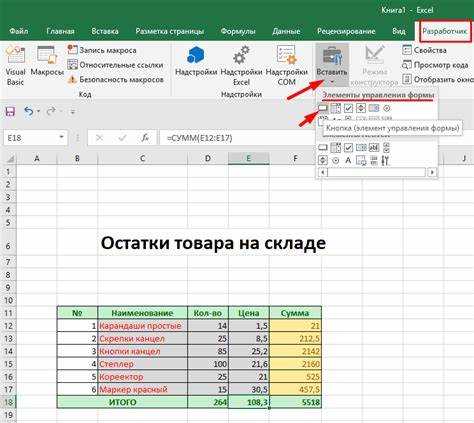The height and width of the screenshot is (423, 474).
Task: Open the Надстройки store icon
Action: (196, 61)
